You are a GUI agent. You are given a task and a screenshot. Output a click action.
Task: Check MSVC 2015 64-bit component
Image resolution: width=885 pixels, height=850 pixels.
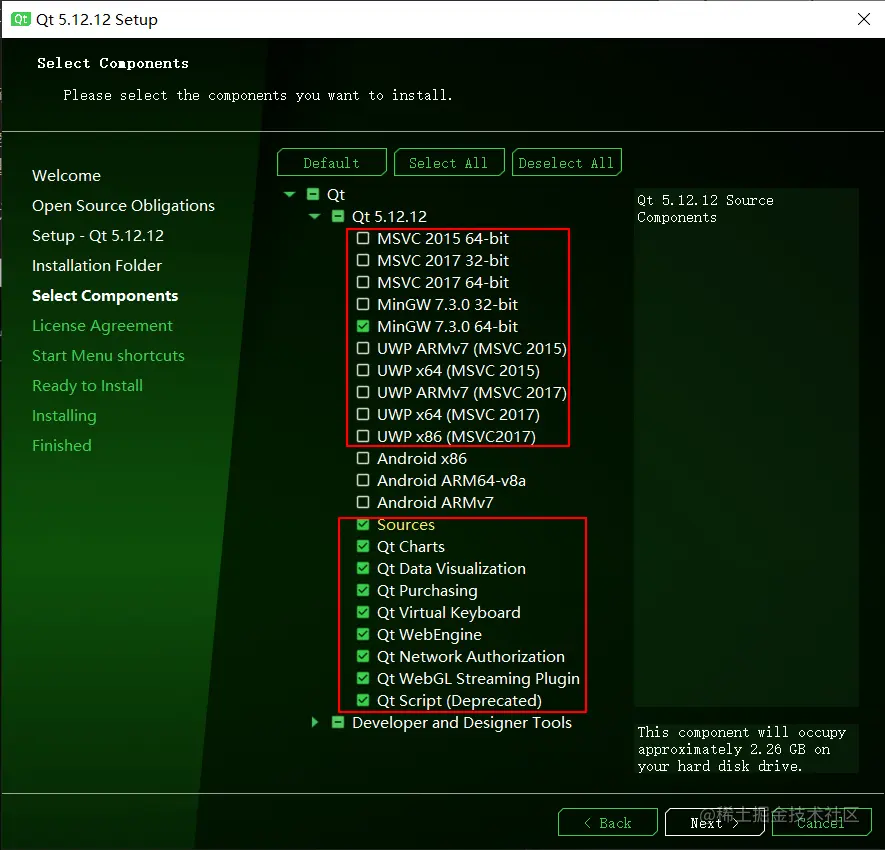(x=363, y=238)
